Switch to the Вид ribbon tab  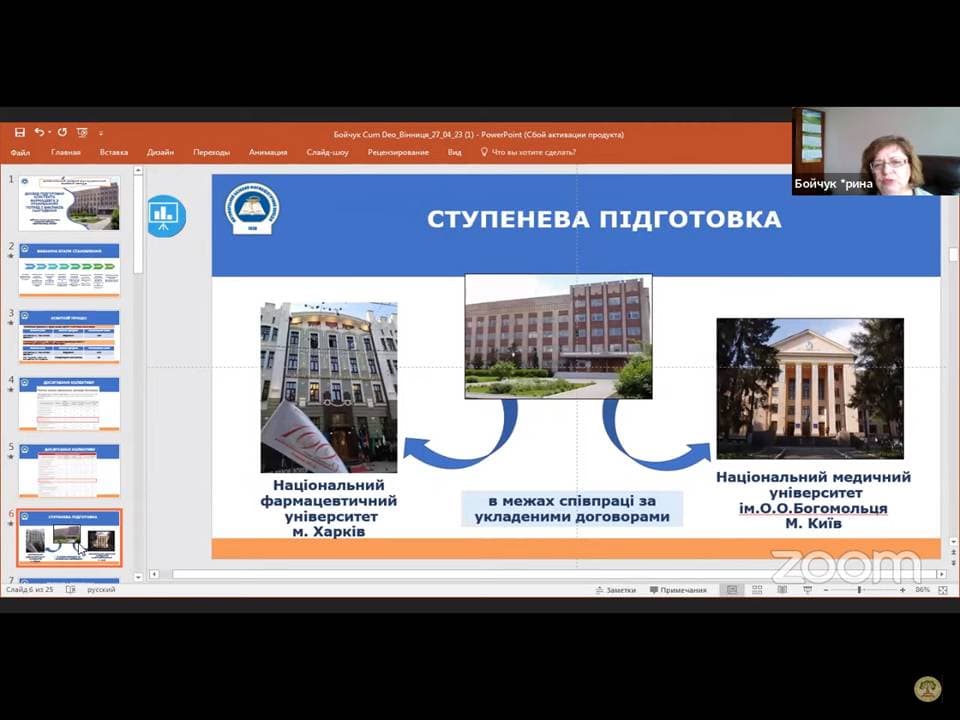(454, 152)
